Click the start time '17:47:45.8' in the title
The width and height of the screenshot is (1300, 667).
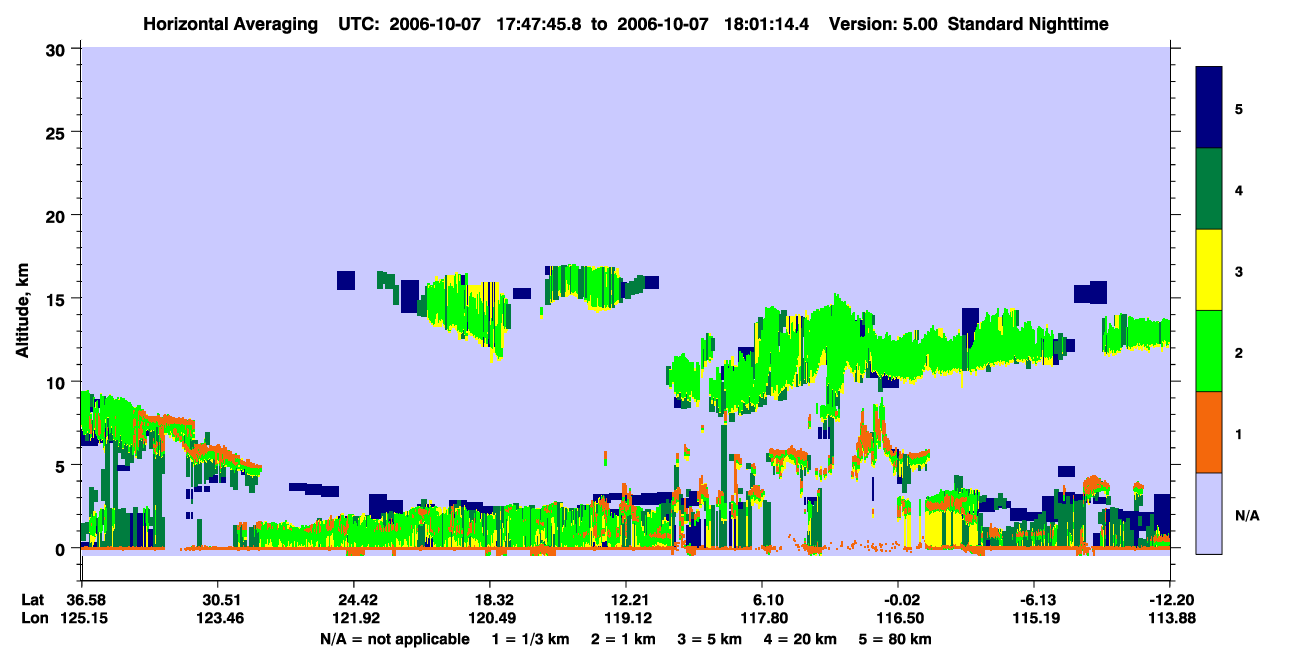pos(538,23)
